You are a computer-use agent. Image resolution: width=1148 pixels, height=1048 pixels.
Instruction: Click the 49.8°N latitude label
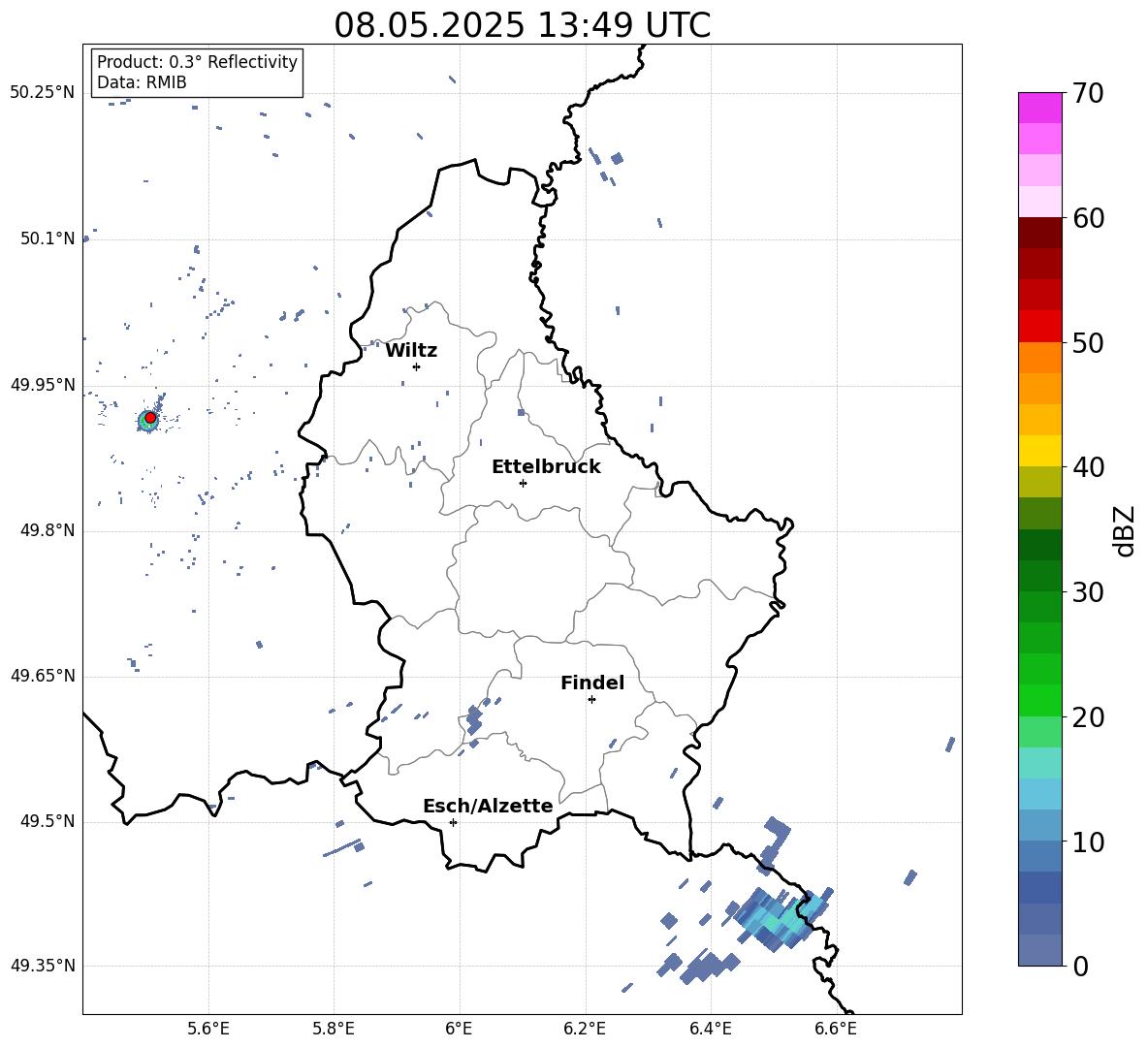(48, 530)
